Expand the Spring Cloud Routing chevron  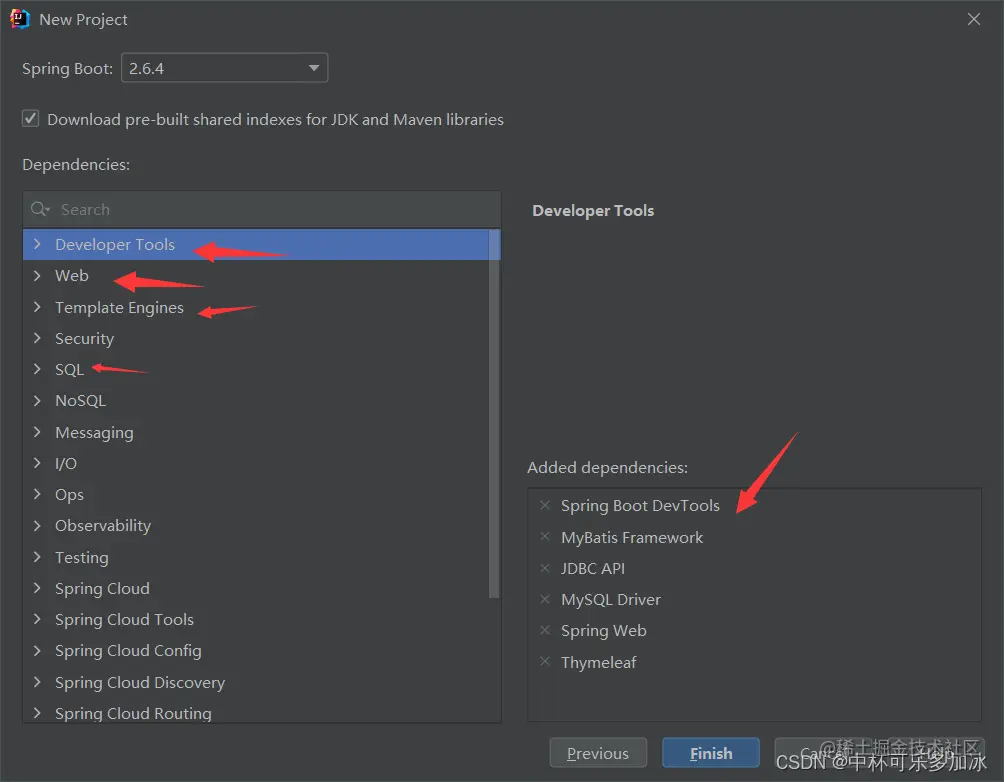click(37, 713)
